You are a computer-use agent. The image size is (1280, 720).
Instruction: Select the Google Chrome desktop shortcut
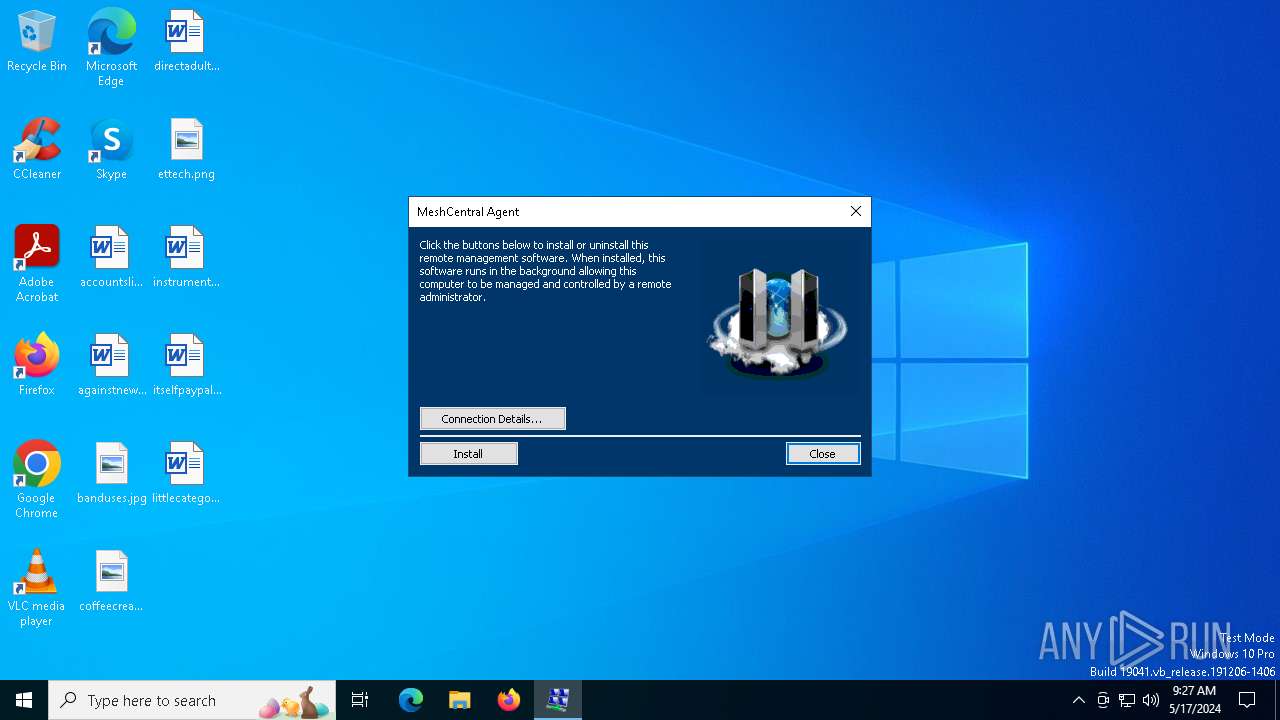tap(37, 480)
